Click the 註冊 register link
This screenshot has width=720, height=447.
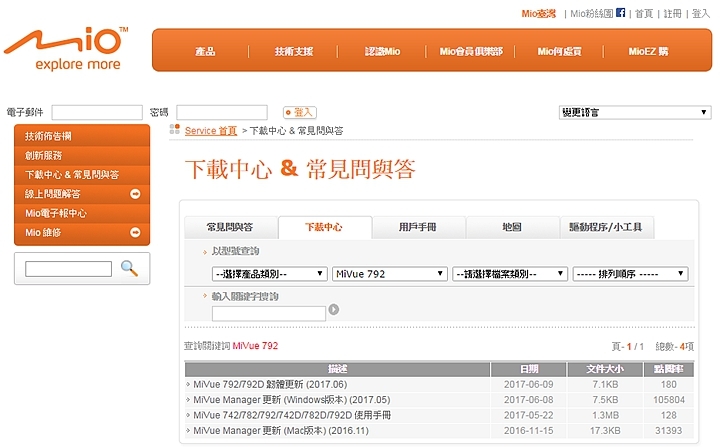click(x=672, y=13)
